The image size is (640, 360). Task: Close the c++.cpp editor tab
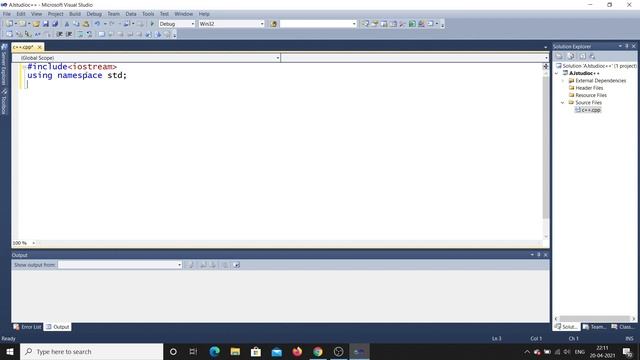40,47
